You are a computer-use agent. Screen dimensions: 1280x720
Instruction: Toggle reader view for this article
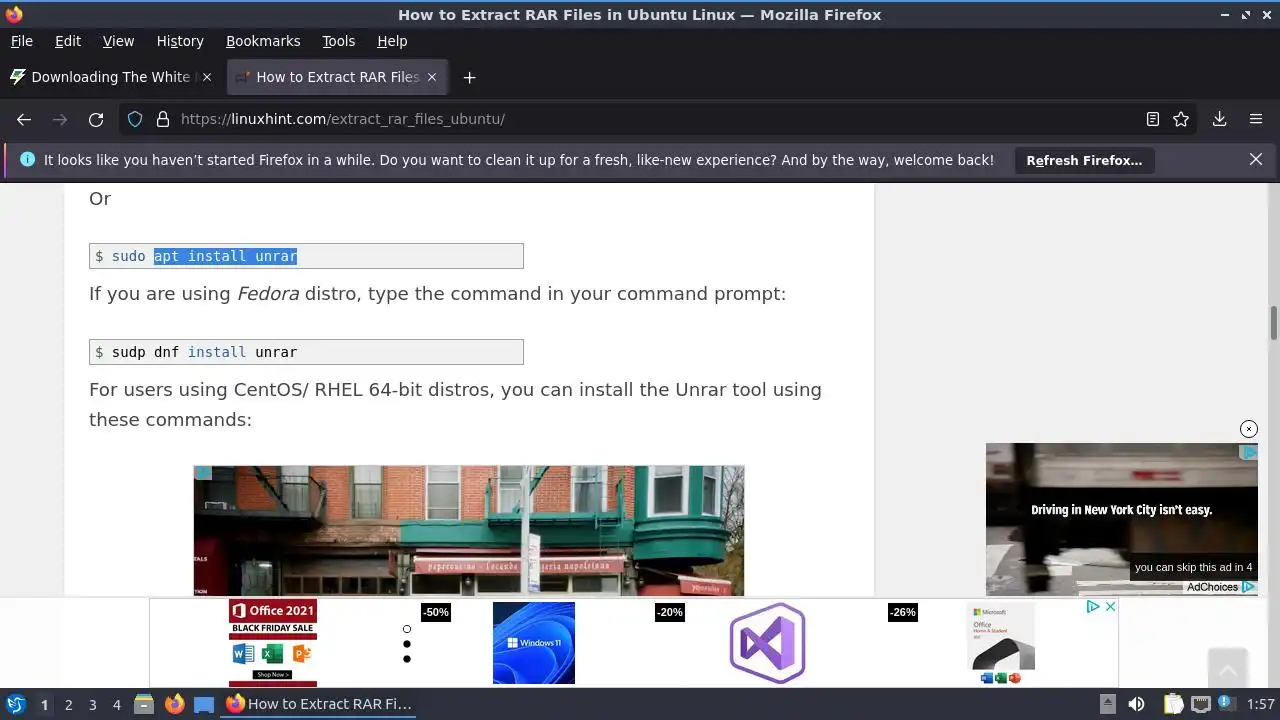pyautogui.click(x=1153, y=119)
